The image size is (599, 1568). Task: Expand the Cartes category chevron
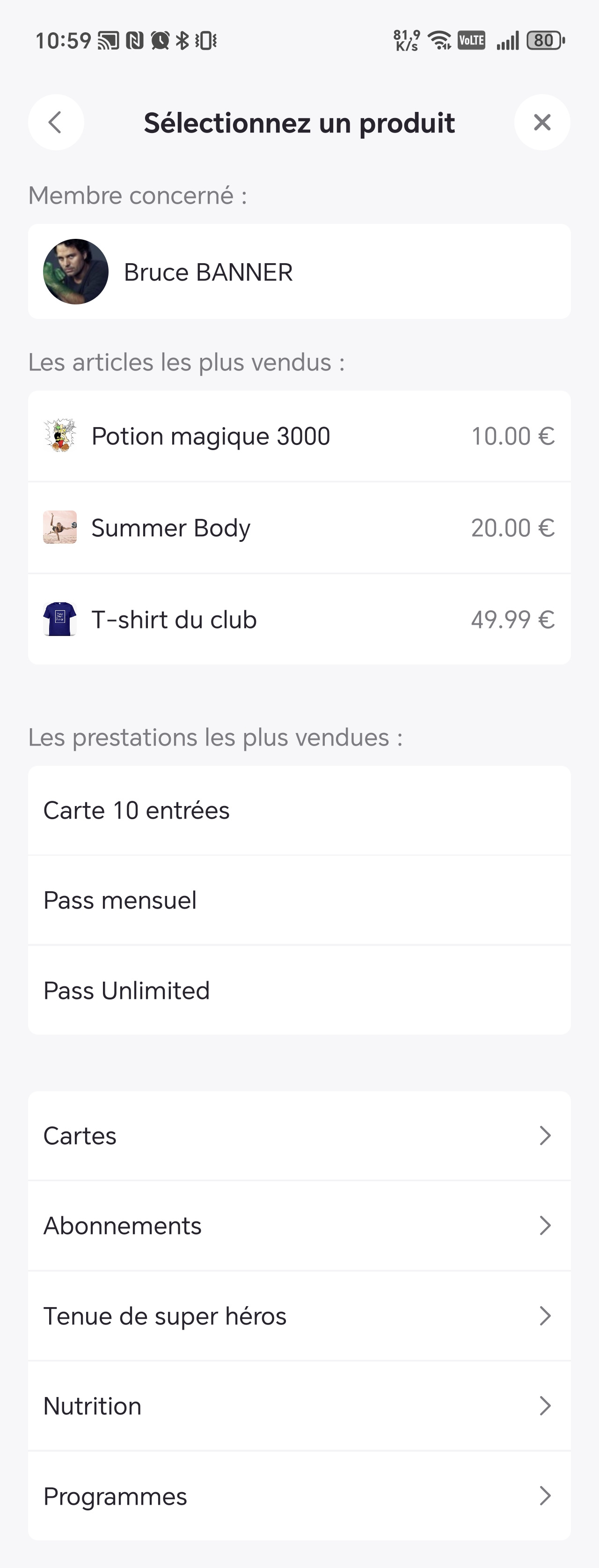[x=545, y=1136]
